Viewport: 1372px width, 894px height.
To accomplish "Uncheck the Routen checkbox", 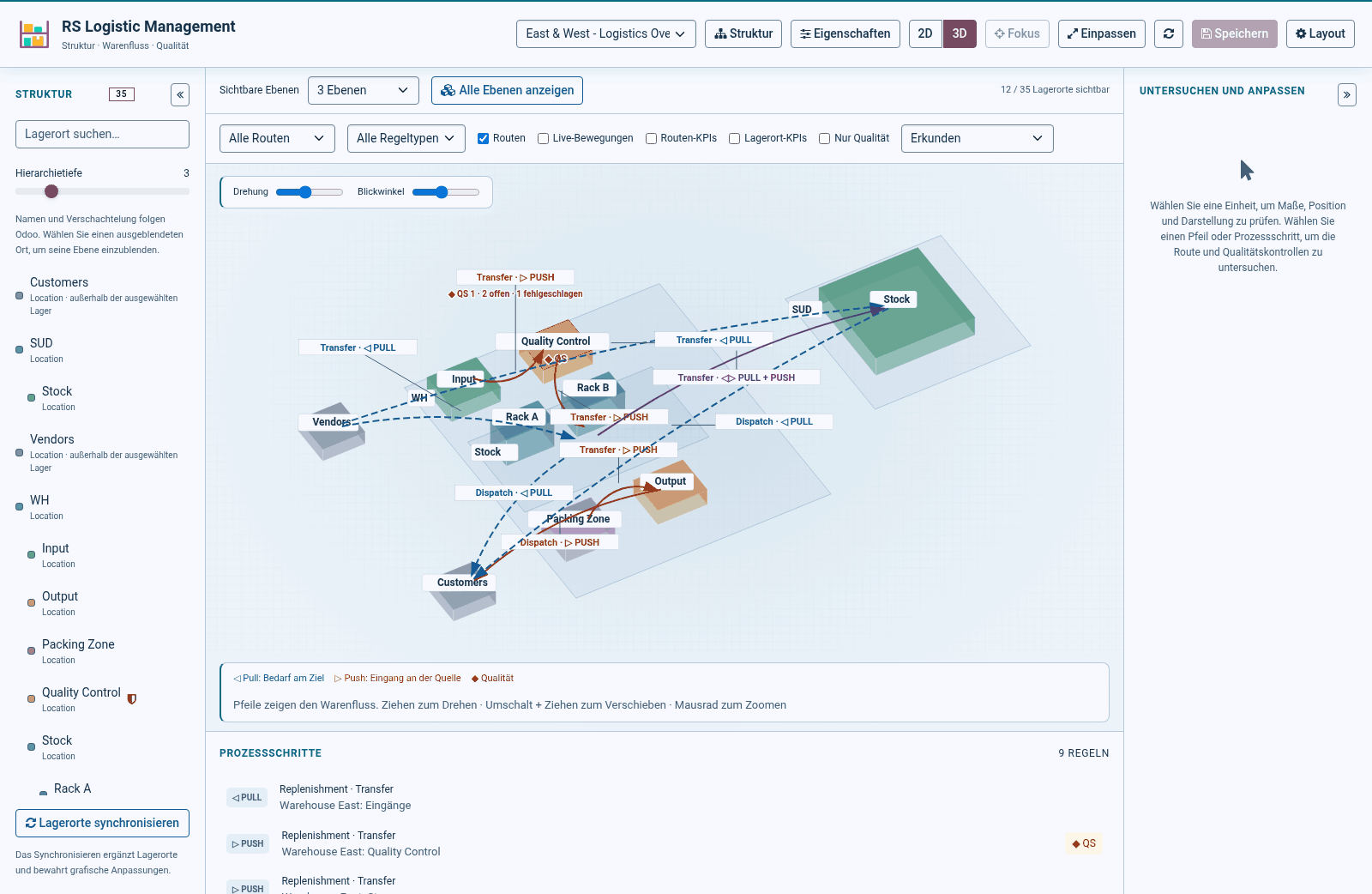I will tap(484, 138).
